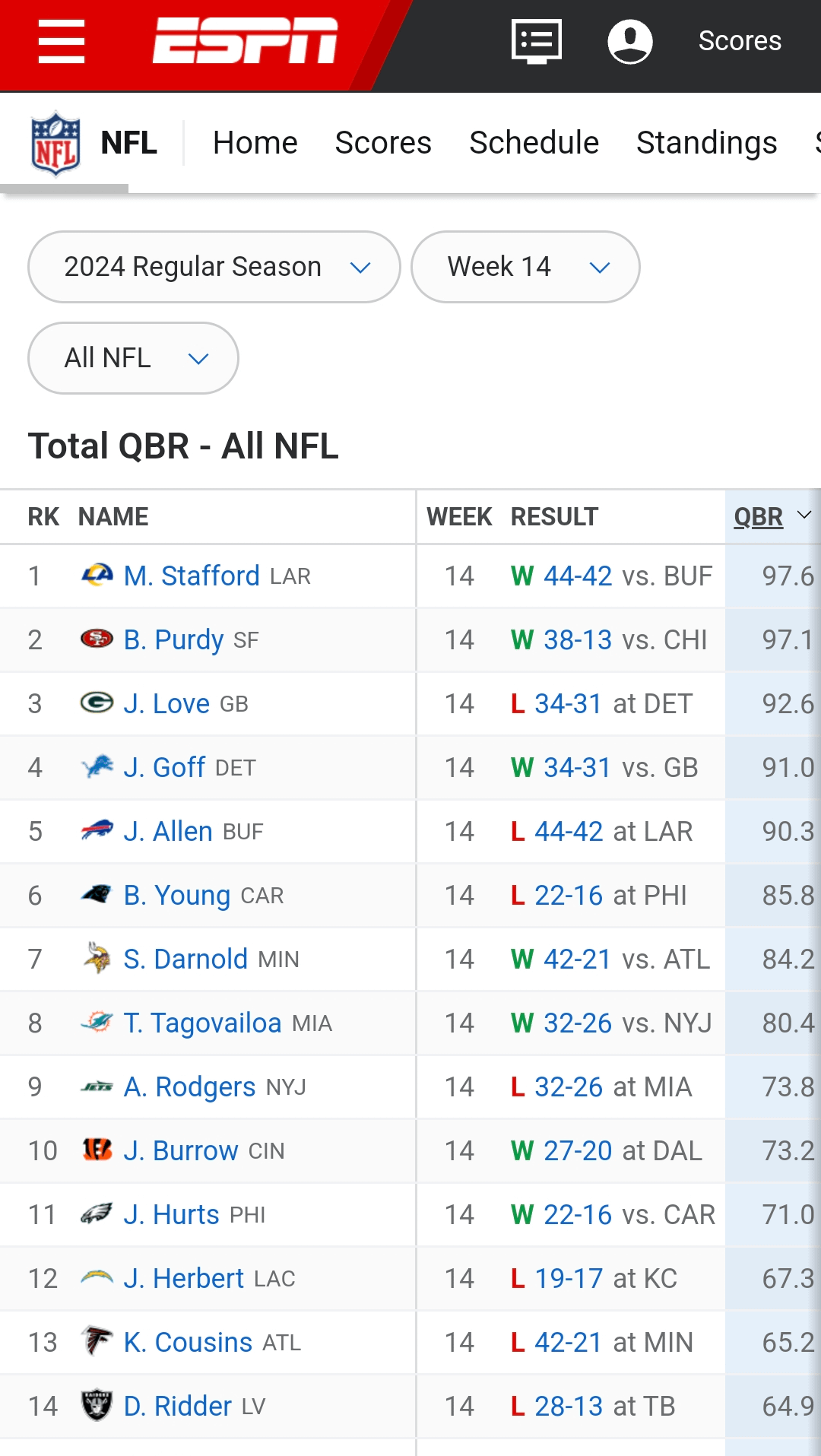Open the news feed icon in header
The height and width of the screenshot is (1456, 821).
coord(537,41)
